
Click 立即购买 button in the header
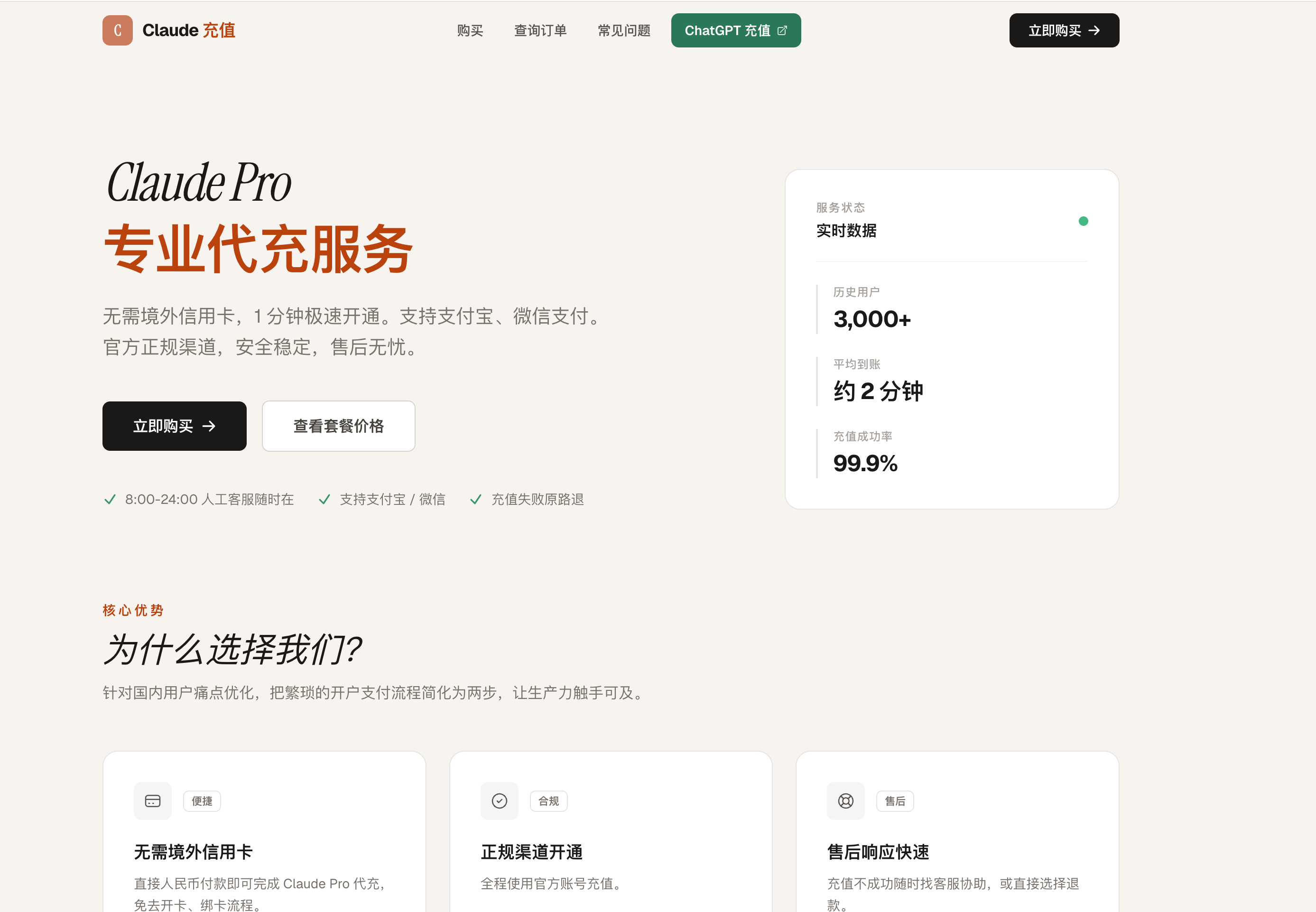point(1064,30)
